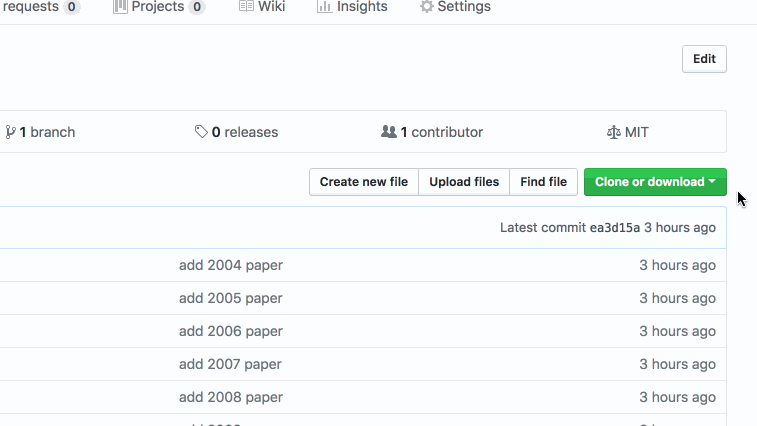Click the people icon beside 1 contributor
The image size is (757, 426).
(389, 131)
